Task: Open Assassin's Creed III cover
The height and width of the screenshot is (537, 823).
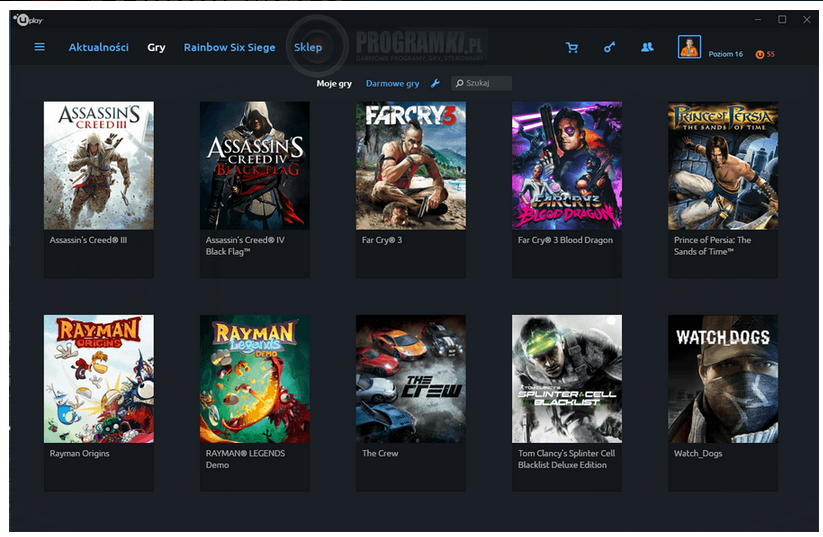Action: pos(99,165)
